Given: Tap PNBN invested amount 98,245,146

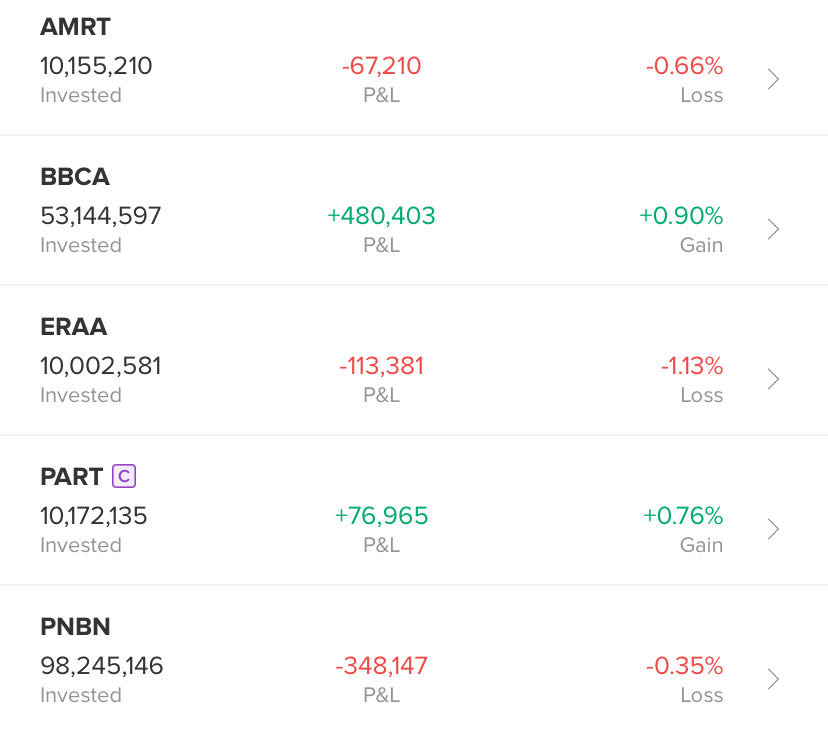Looking at the screenshot, I should 102,666.
